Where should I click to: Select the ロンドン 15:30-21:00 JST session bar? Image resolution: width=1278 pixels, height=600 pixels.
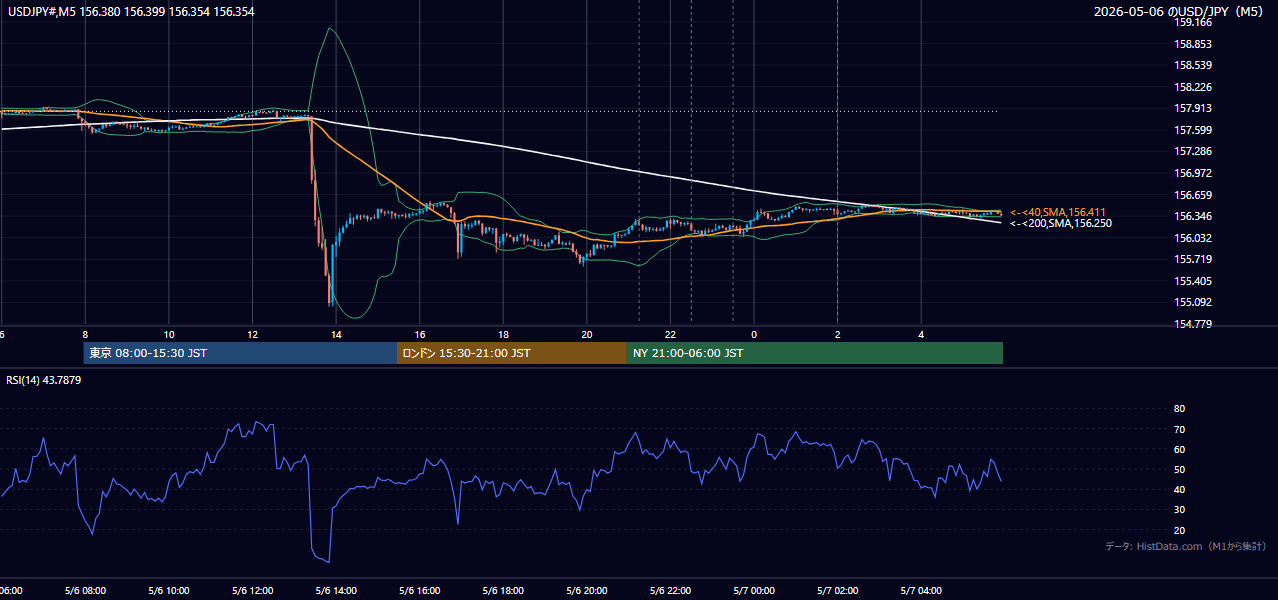512,353
